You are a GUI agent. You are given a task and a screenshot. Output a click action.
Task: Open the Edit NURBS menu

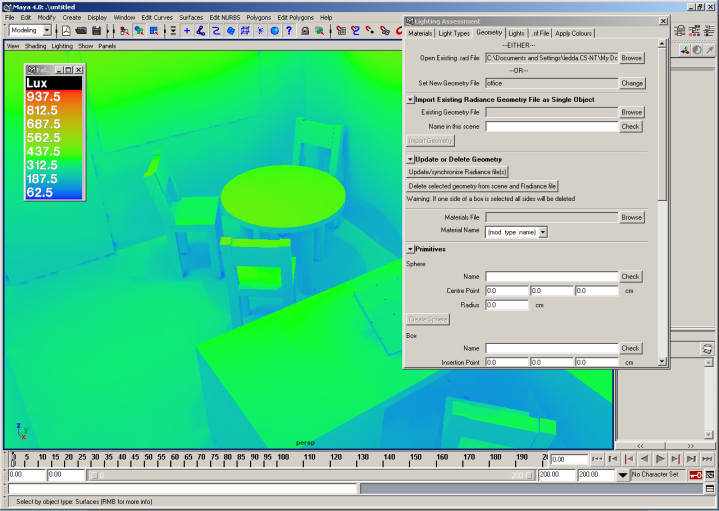tap(225, 17)
